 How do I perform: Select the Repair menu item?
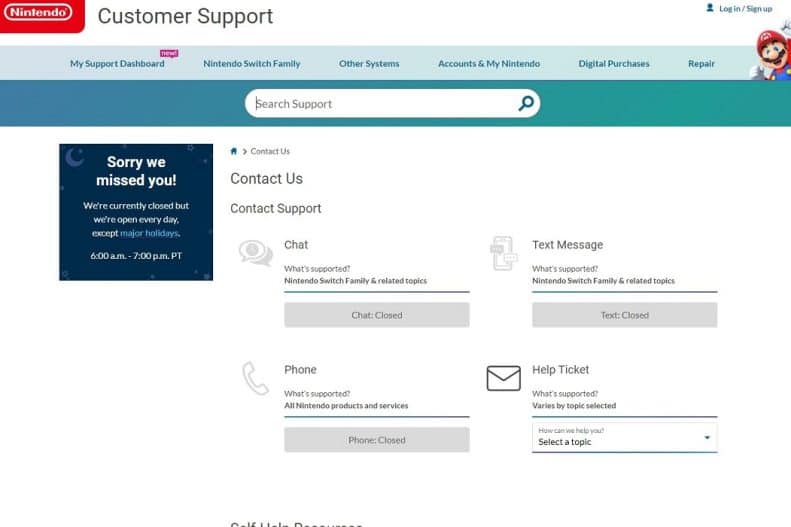701,64
